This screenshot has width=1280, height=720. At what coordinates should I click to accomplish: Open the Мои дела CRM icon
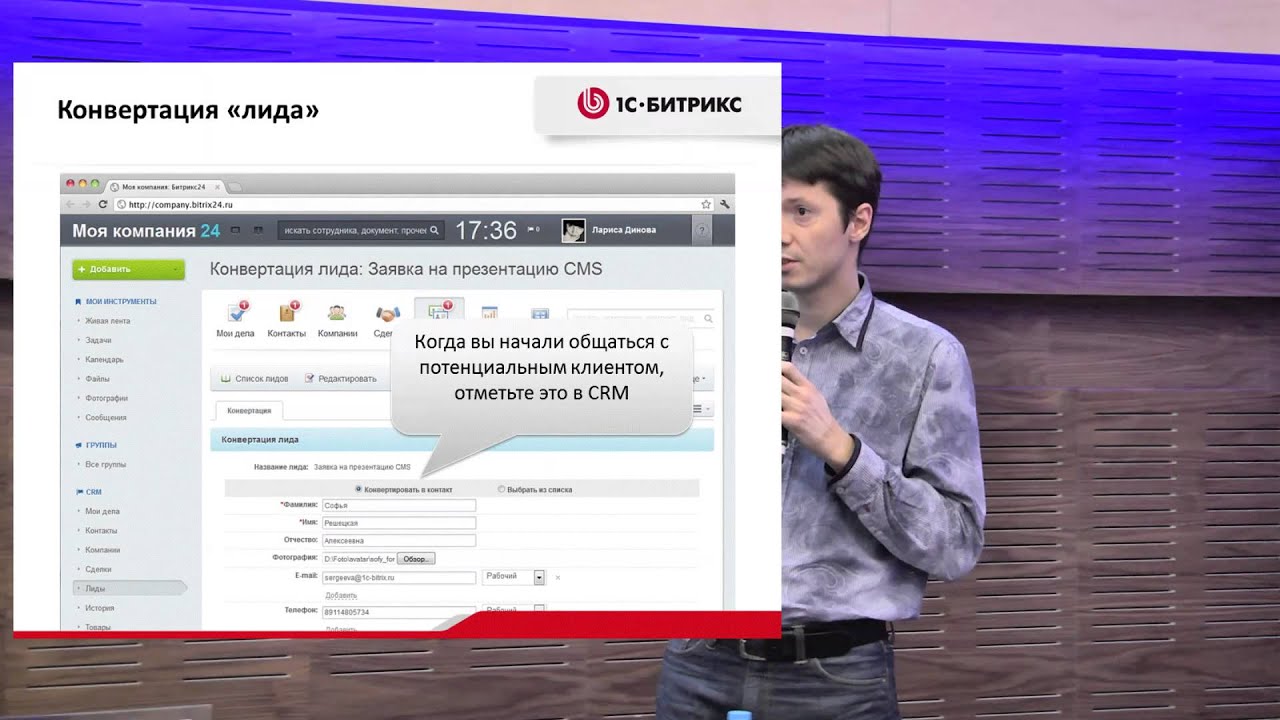click(236, 313)
